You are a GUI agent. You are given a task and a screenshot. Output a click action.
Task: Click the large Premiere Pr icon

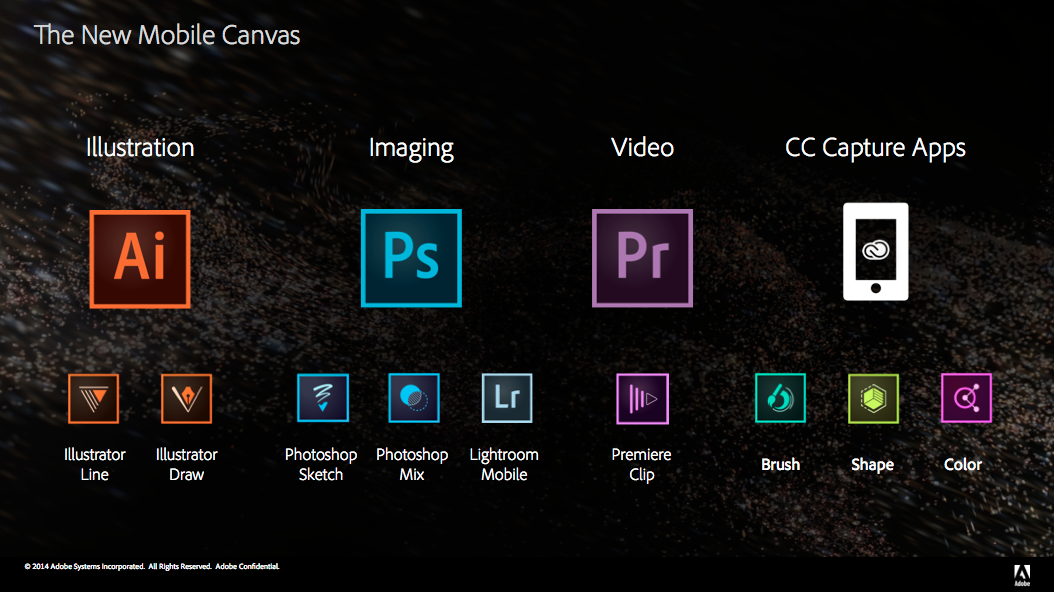tap(642, 258)
